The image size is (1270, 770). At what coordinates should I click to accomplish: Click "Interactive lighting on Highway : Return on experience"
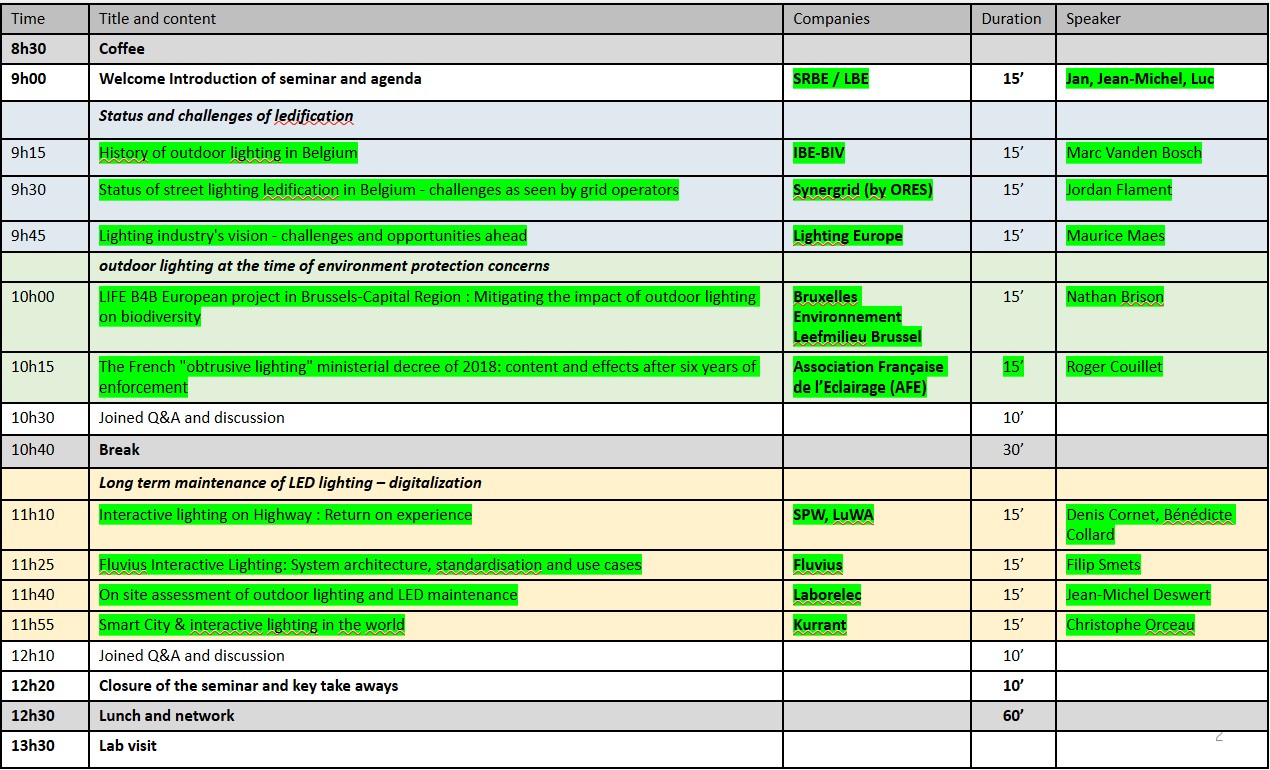coord(285,515)
